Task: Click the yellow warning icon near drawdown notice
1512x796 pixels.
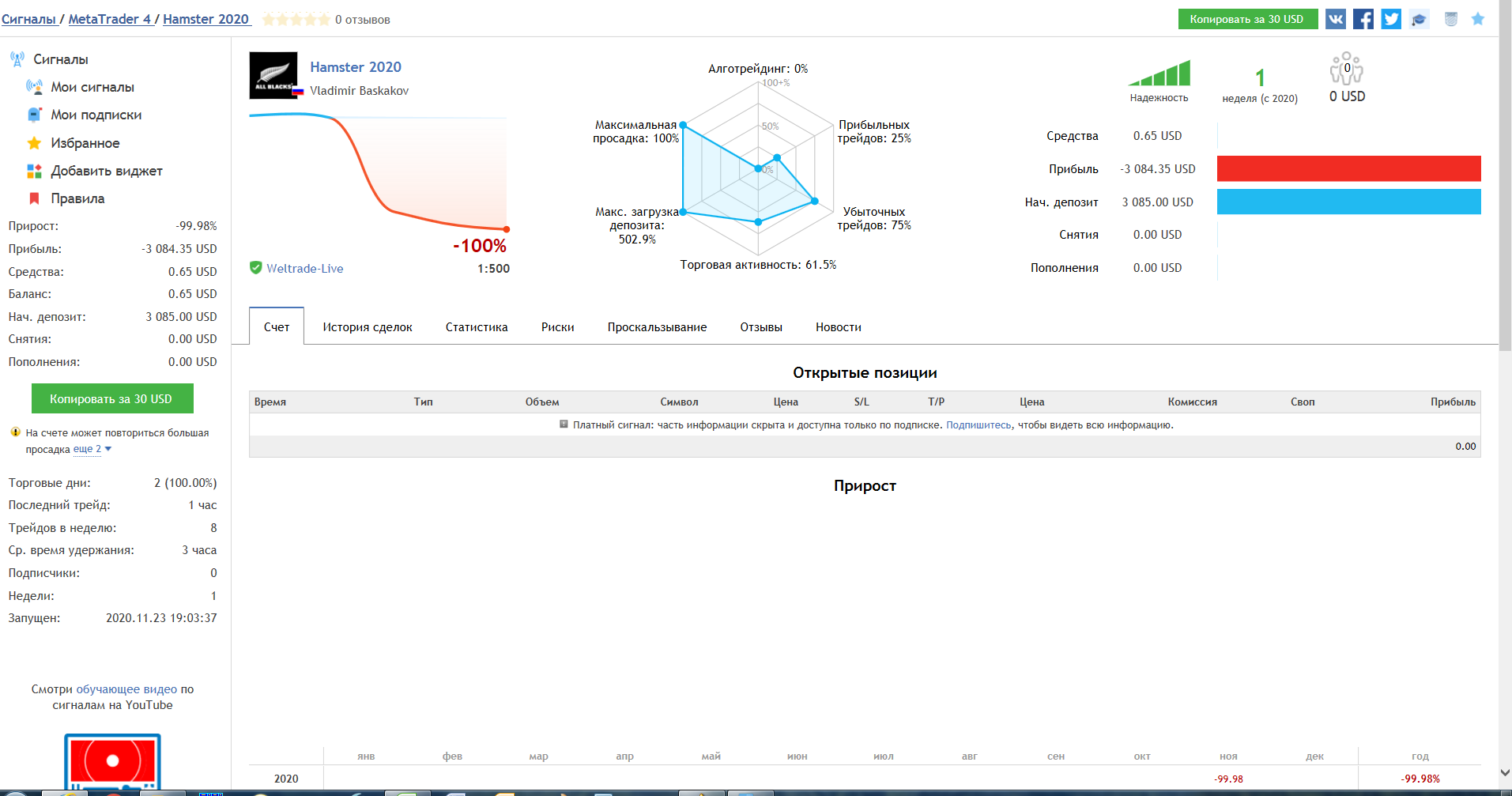Action: click(x=15, y=432)
